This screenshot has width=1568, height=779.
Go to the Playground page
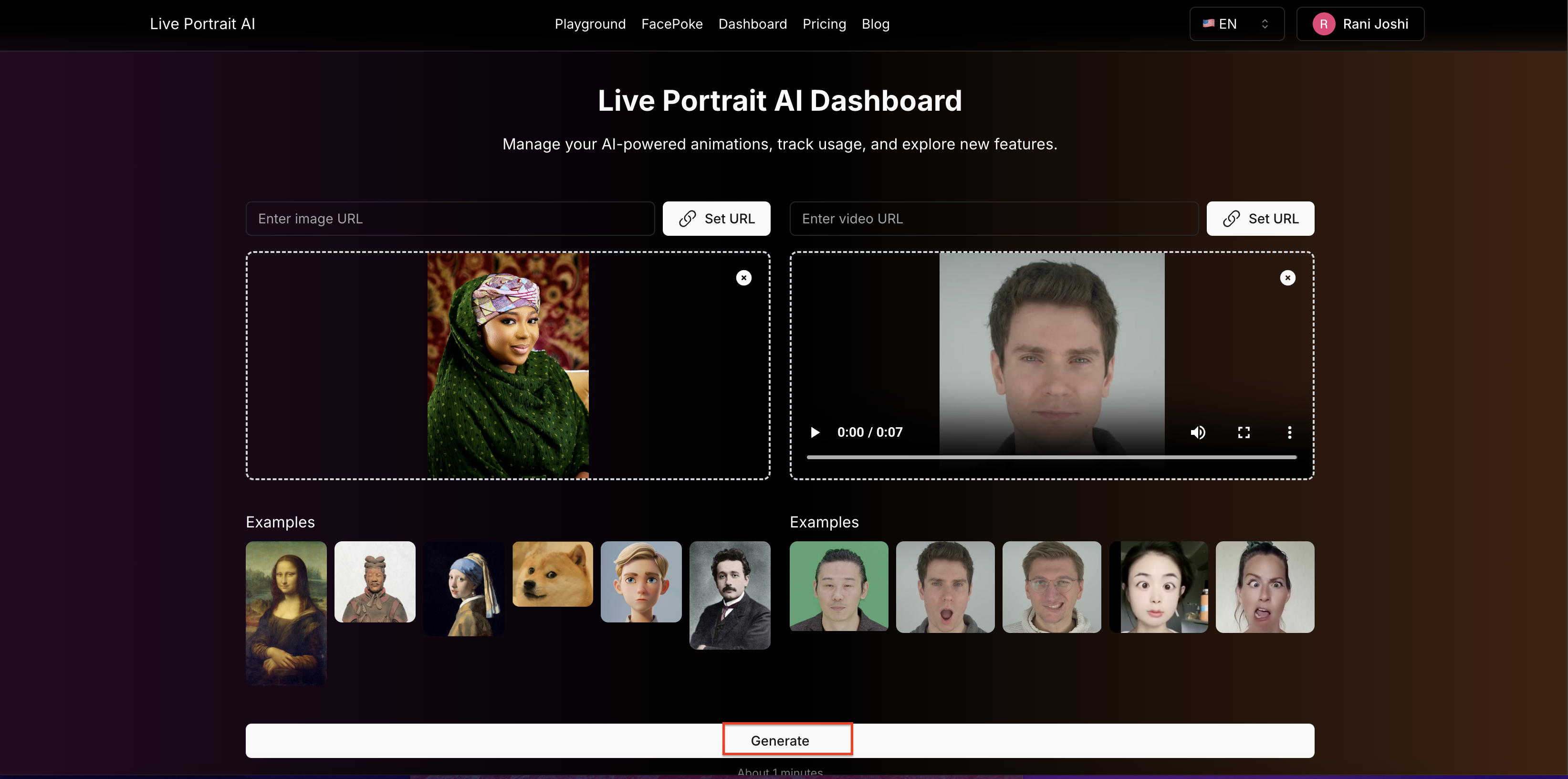[x=590, y=24]
